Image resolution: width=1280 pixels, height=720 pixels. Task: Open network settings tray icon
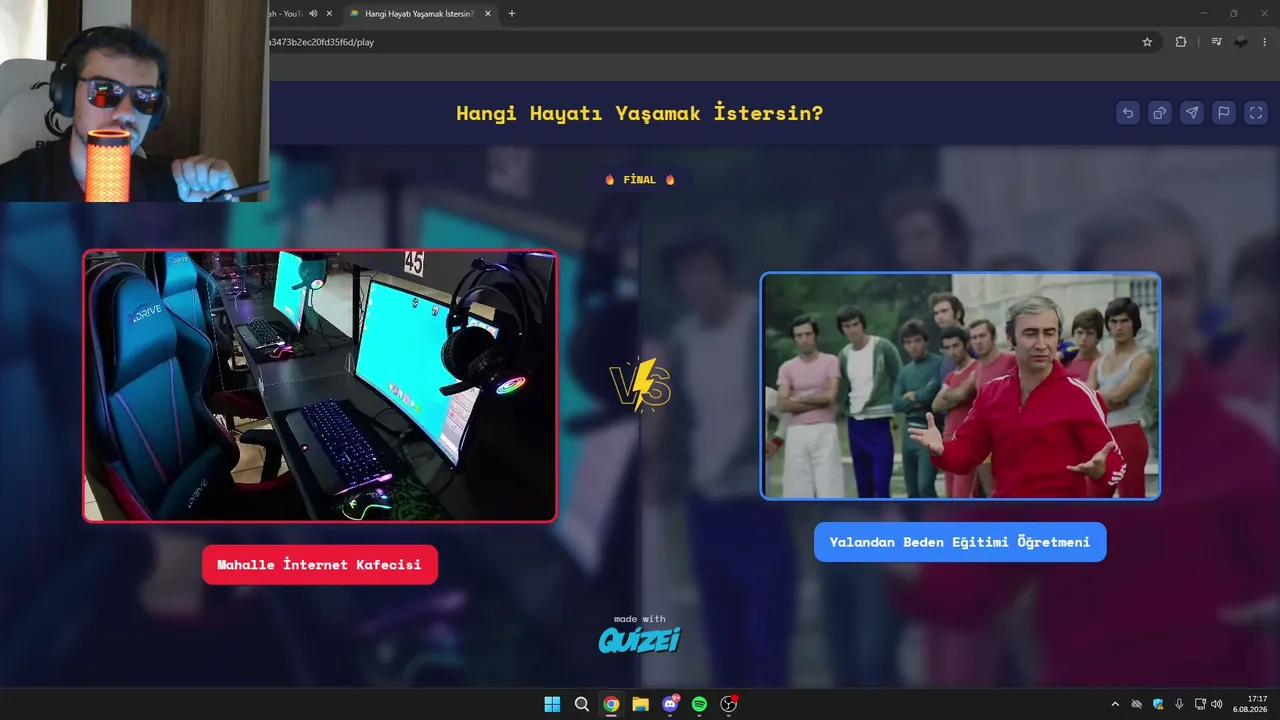1200,704
